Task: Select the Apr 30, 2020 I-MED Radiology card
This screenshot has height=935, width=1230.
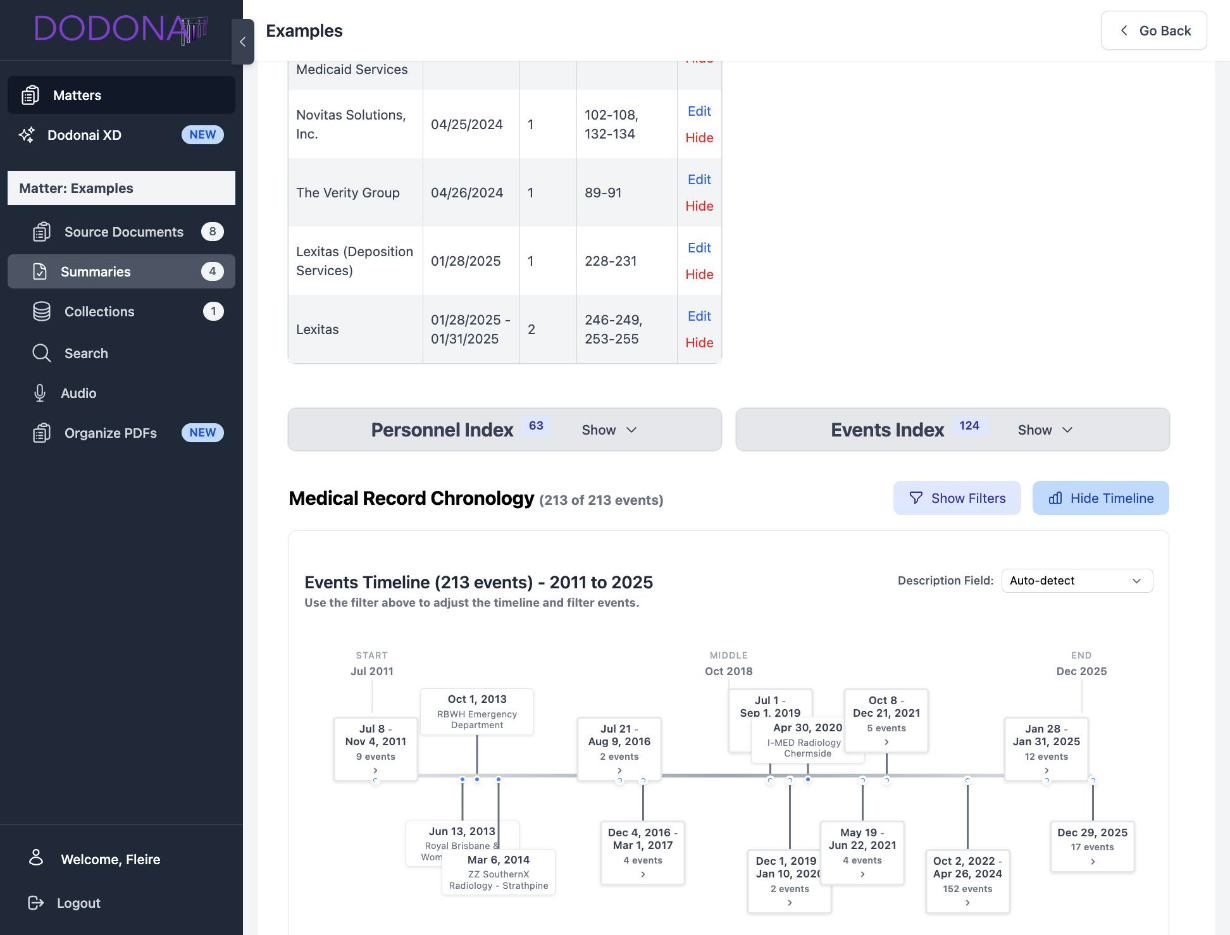Action: tap(808, 741)
